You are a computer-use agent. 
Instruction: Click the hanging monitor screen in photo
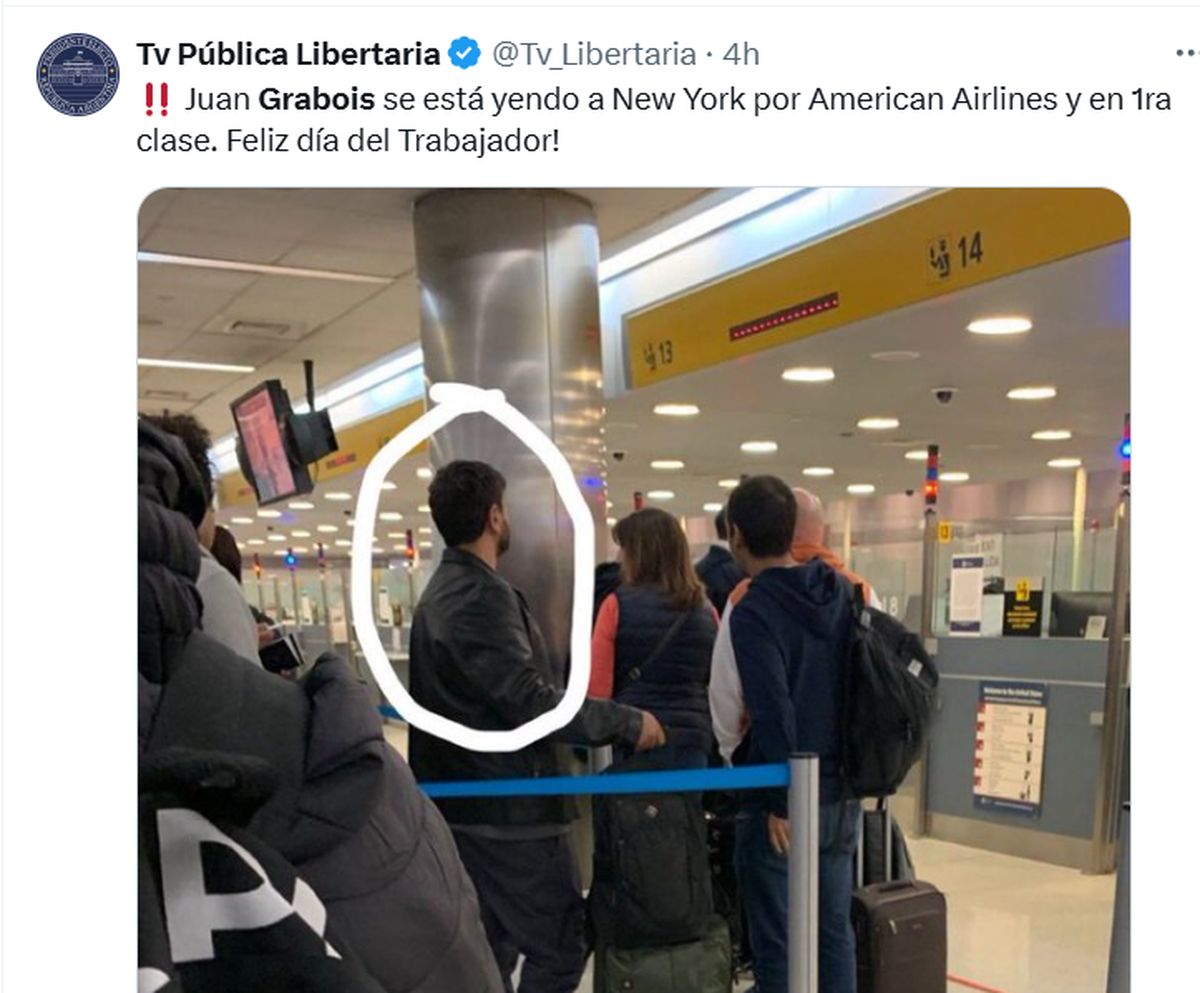(265, 442)
